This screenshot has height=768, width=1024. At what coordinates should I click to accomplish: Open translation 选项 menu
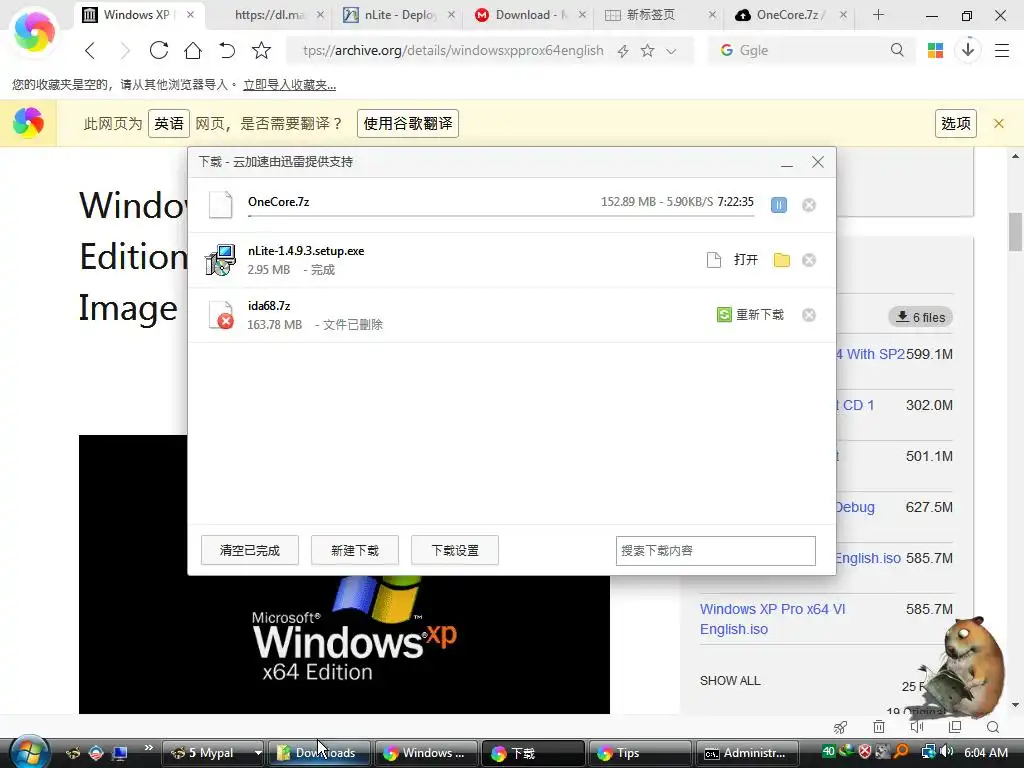coord(955,123)
